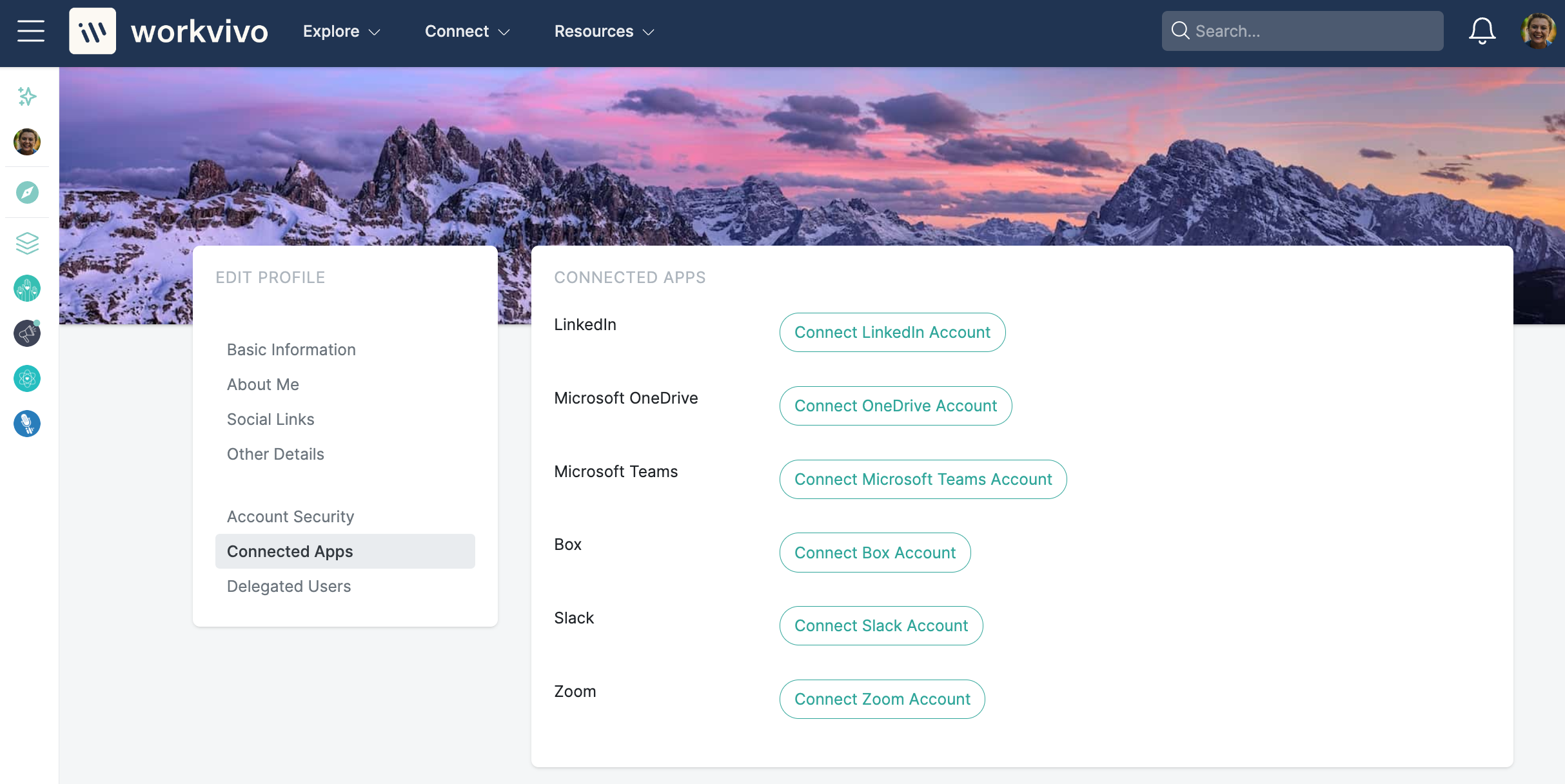
Task: Click the teal hands sidebar icon
Action: [x=27, y=288]
